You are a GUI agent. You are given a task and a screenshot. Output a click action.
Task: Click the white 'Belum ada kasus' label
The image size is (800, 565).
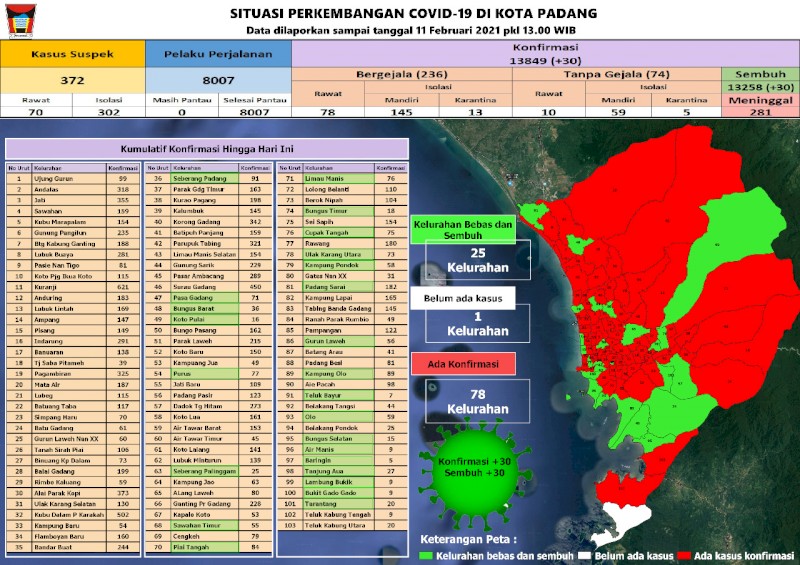463,299
